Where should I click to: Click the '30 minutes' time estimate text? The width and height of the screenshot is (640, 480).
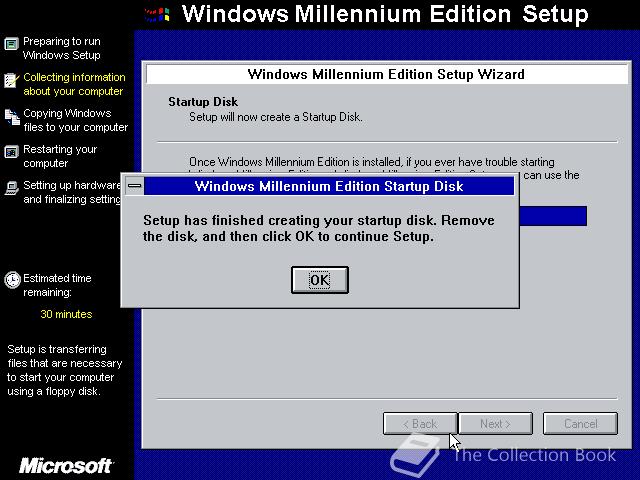tap(66, 314)
